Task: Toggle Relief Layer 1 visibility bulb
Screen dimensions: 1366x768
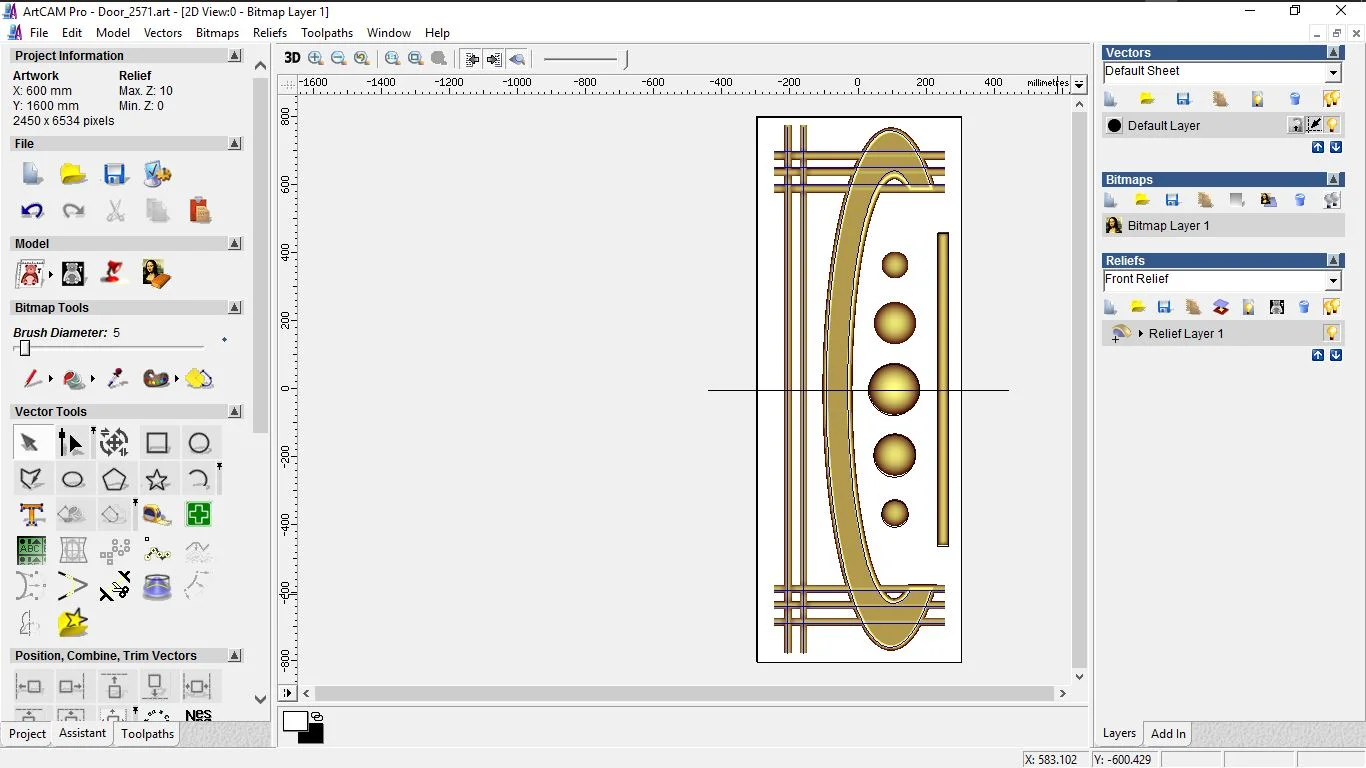Action: 1332,333
